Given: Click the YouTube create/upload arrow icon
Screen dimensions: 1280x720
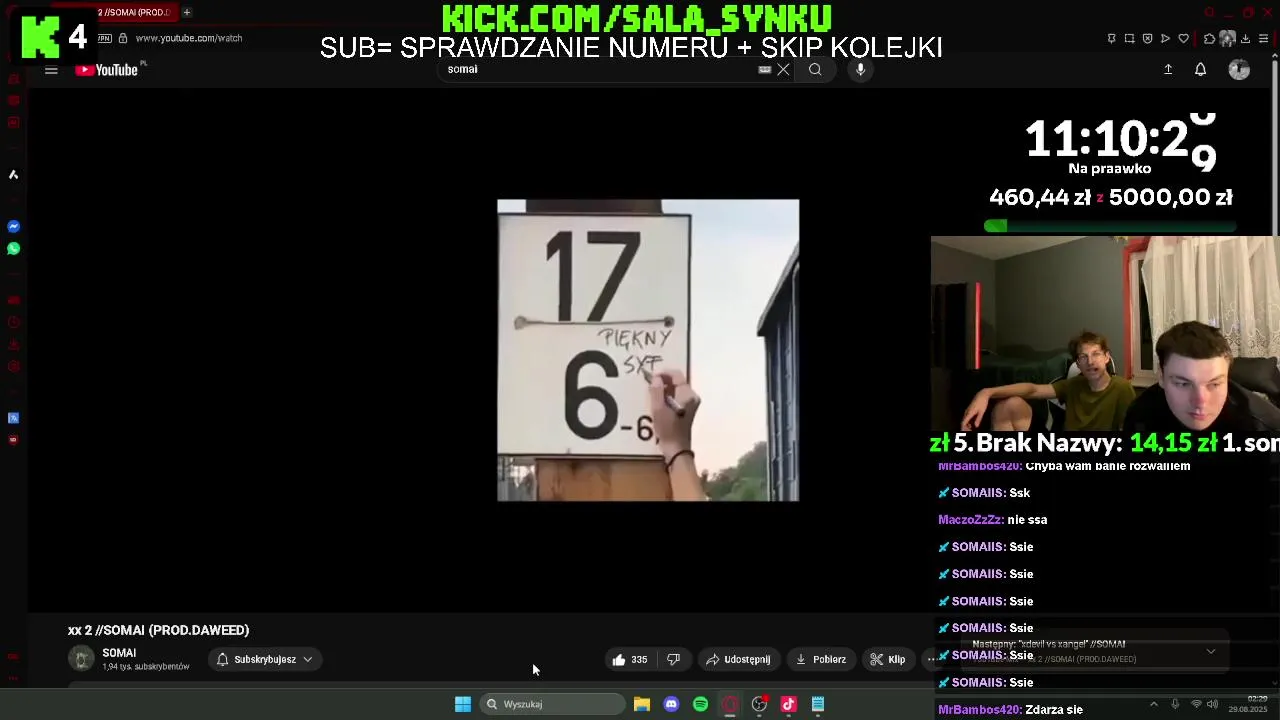Looking at the screenshot, I should coord(1168,69).
